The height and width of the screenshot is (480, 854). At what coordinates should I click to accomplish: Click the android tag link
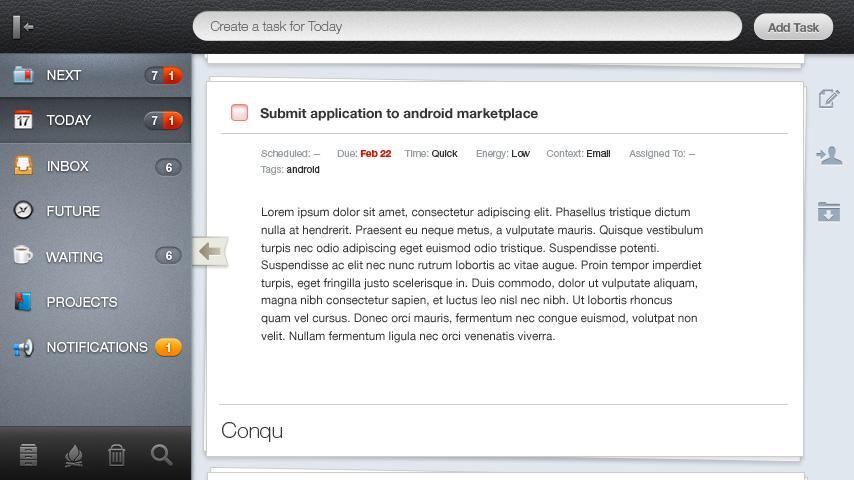click(303, 170)
